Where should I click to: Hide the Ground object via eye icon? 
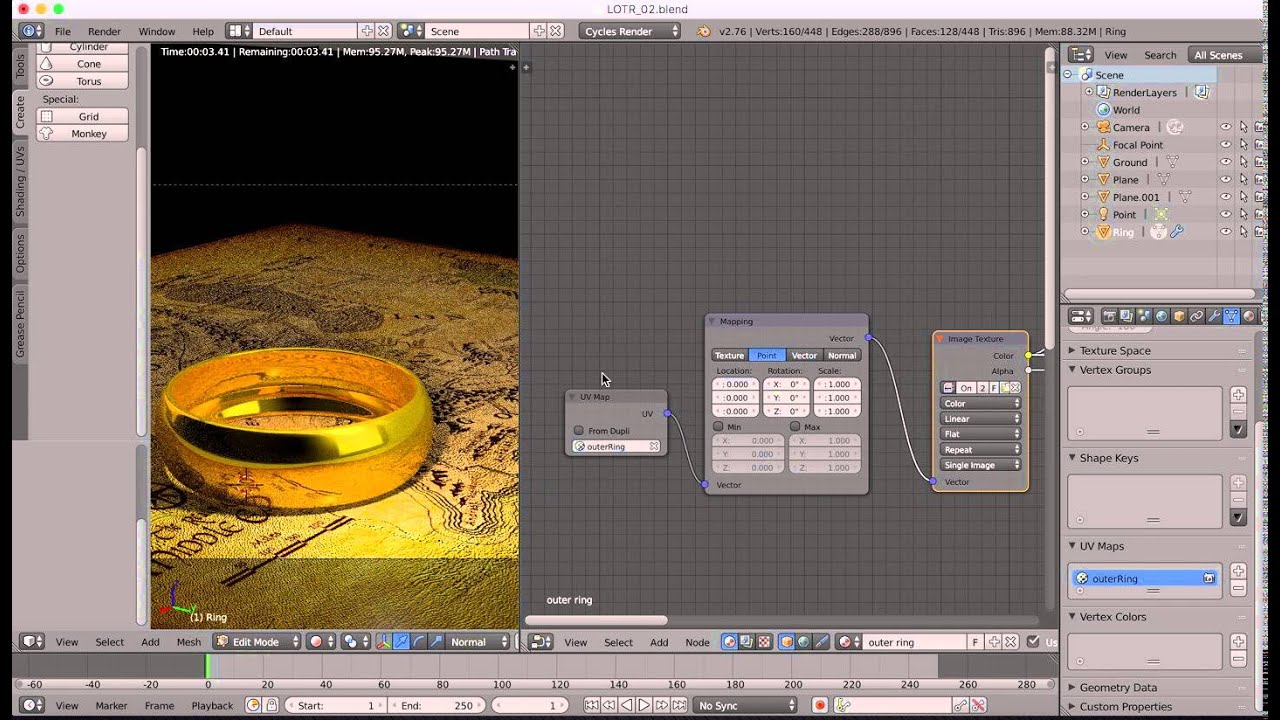(1225, 162)
